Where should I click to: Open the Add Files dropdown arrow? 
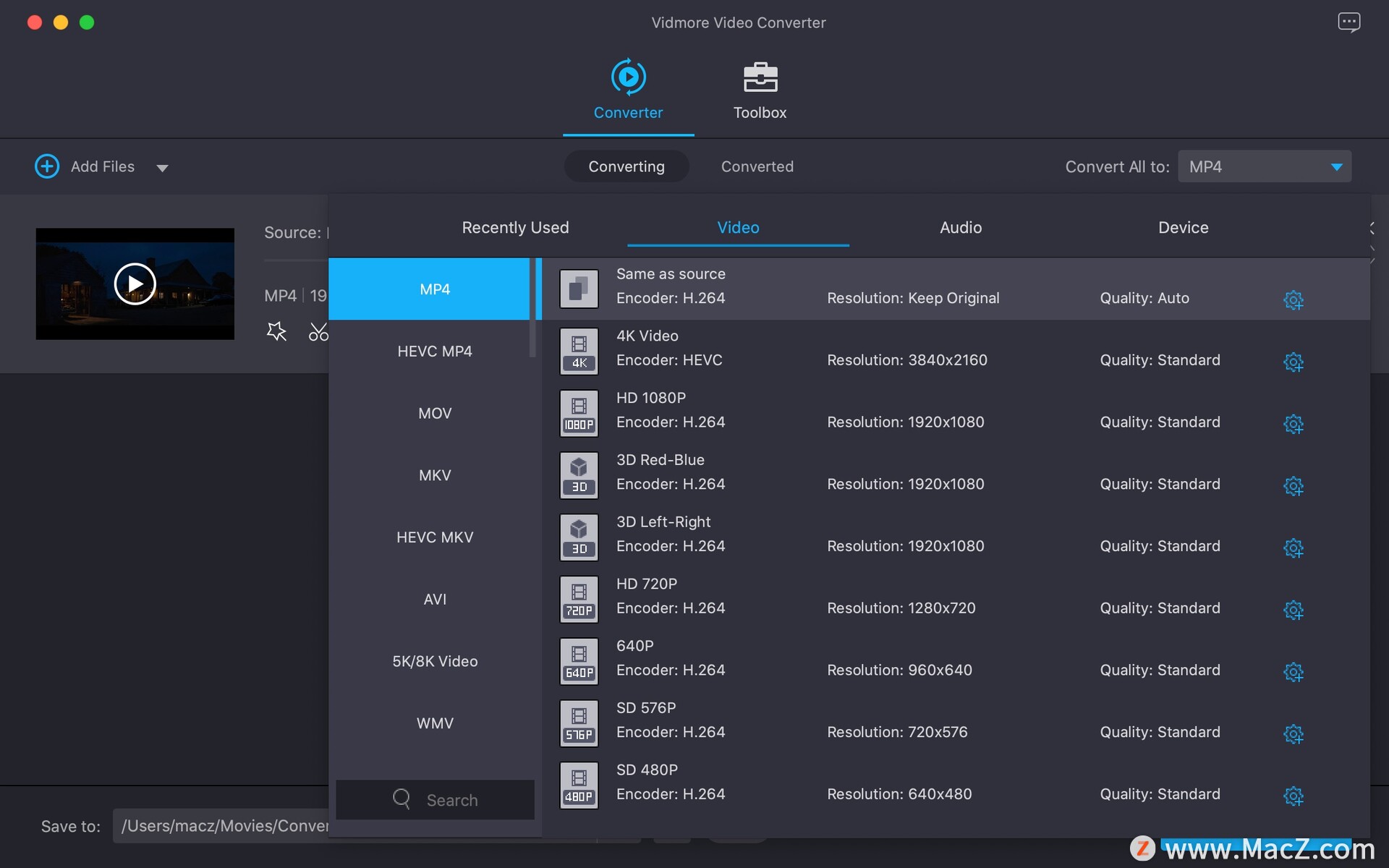162,168
